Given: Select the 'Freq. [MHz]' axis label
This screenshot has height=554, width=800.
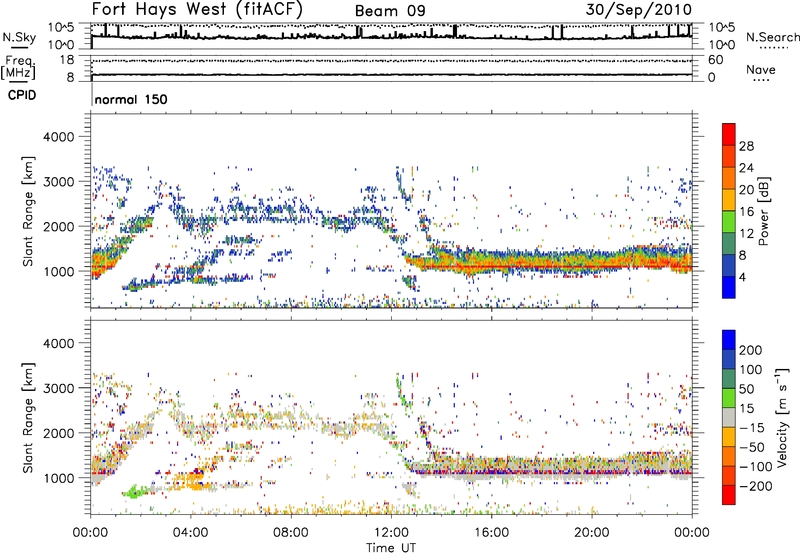Looking at the screenshot, I should [18, 67].
